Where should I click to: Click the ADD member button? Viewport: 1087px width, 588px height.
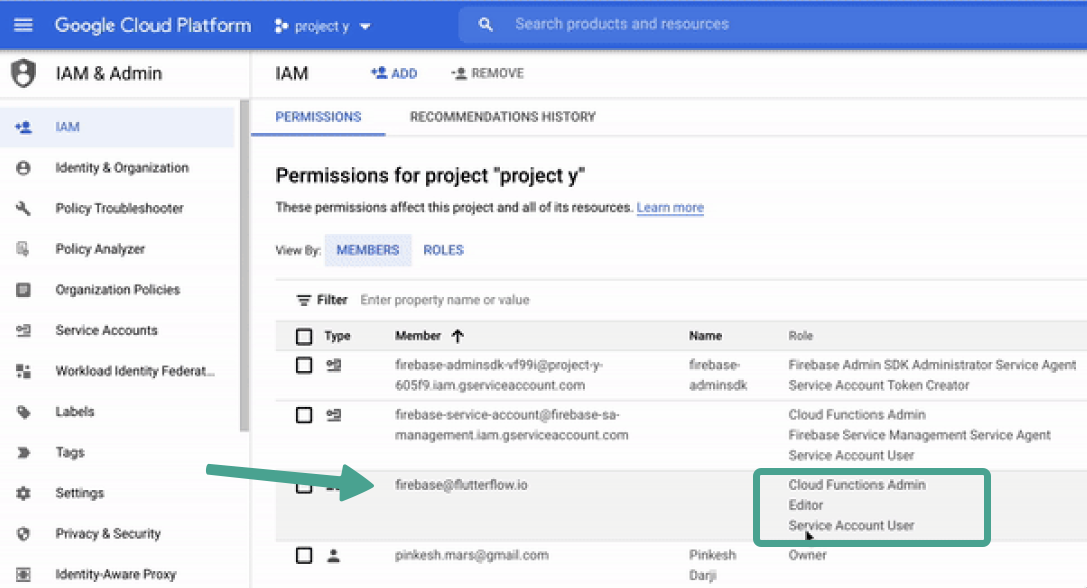pos(394,74)
